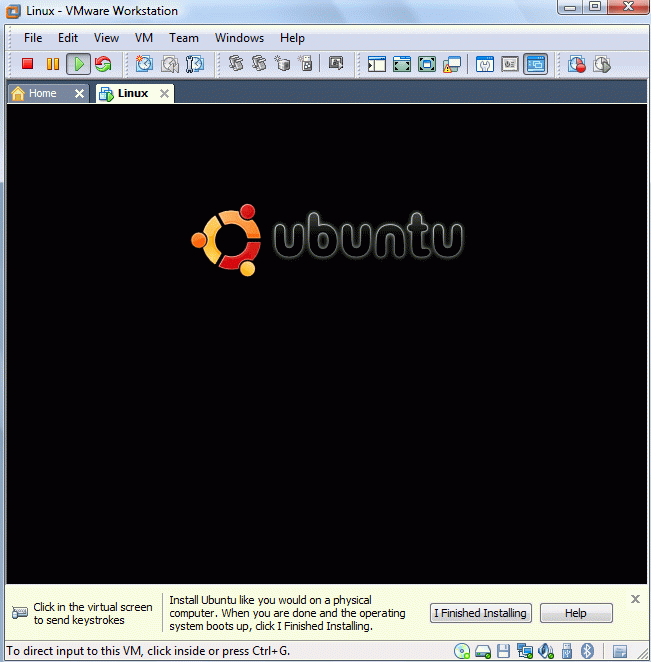Show or hide the sidebar panel

(x=377, y=64)
